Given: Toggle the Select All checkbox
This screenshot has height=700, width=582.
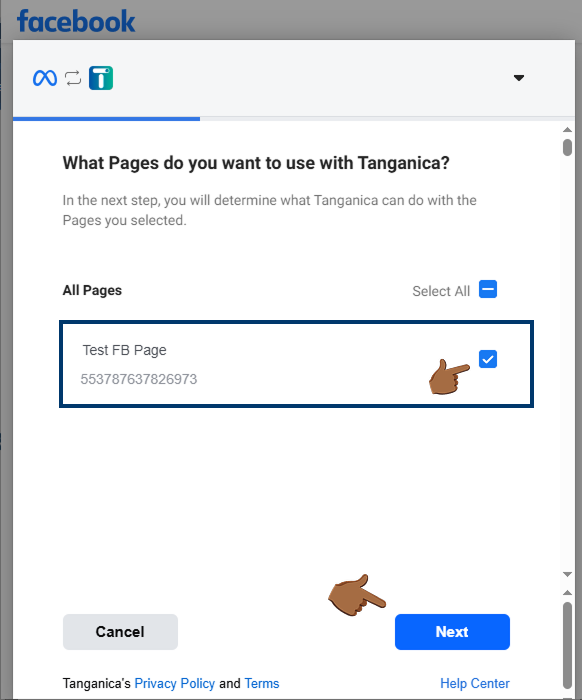Looking at the screenshot, I should click(488, 289).
